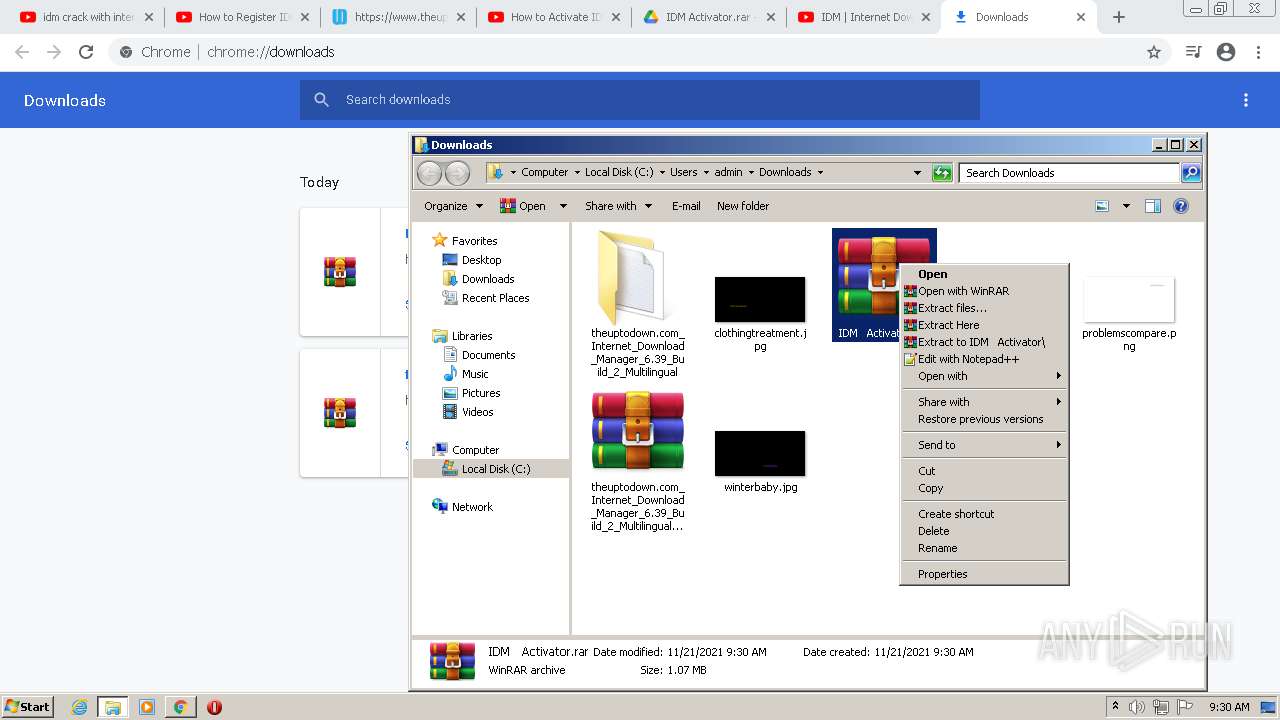The image size is (1280, 720).
Task: Open the Windows Start button
Action: tap(28, 707)
